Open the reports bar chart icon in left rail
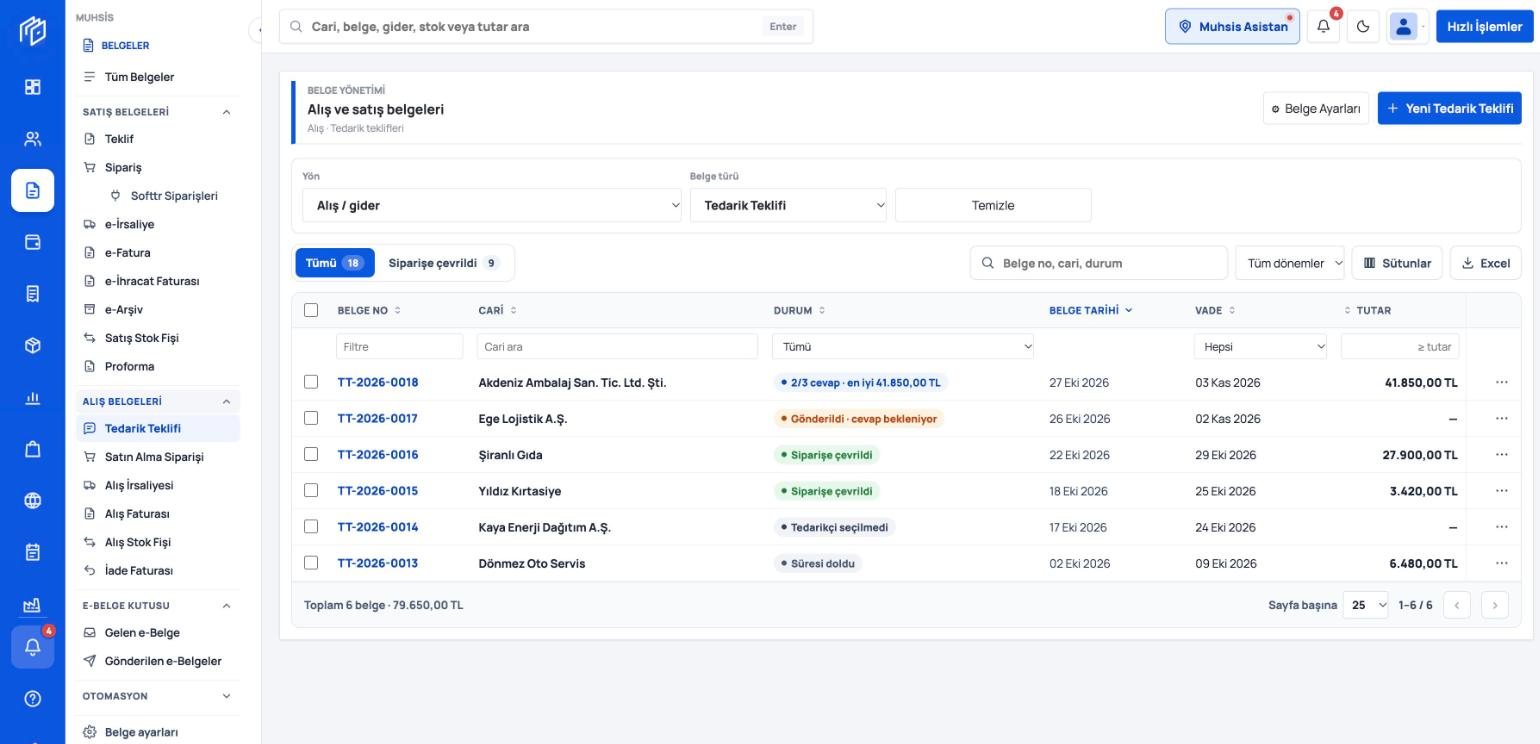Image resolution: width=1540 pixels, height=744 pixels. [x=33, y=398]
